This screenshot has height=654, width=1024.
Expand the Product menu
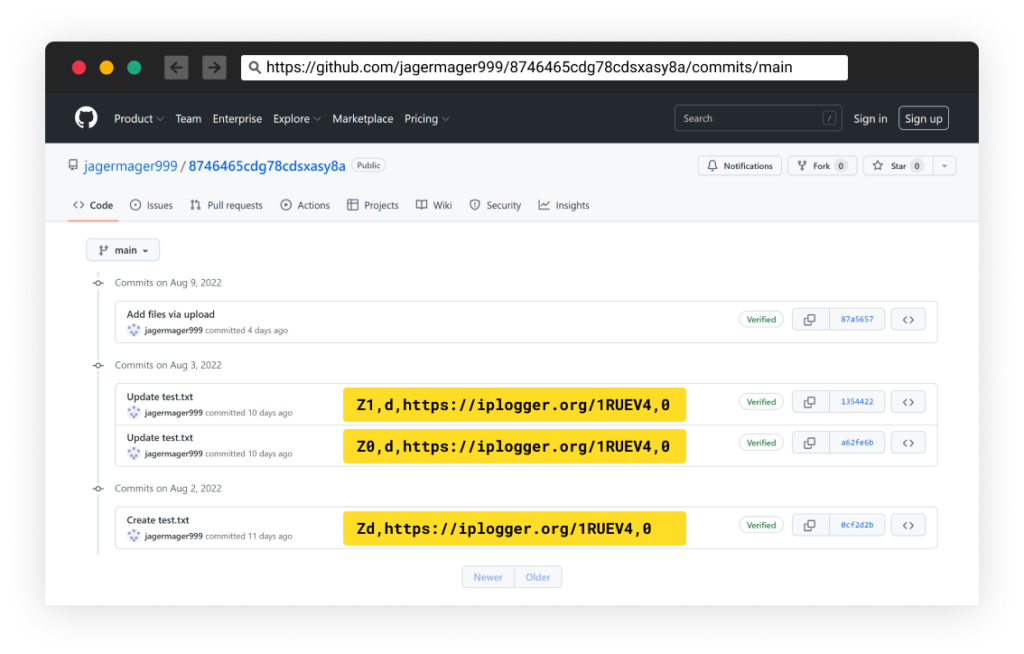[139, 119]
